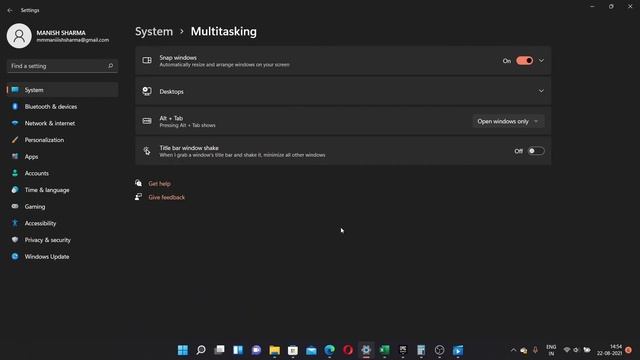Toggle the Snap windows switch
The image size is (640, 360).
coord(524,61)
